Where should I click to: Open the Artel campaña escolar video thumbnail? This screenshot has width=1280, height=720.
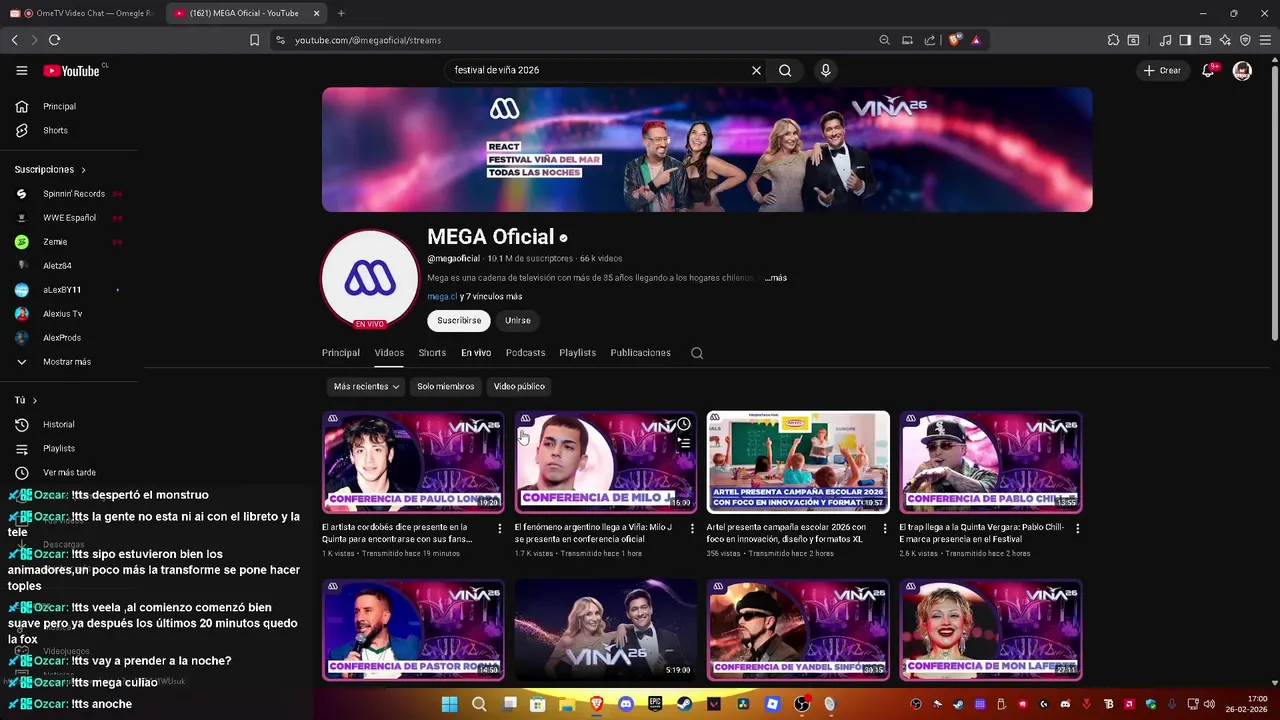pyautogui.click(x=798, y=462)
